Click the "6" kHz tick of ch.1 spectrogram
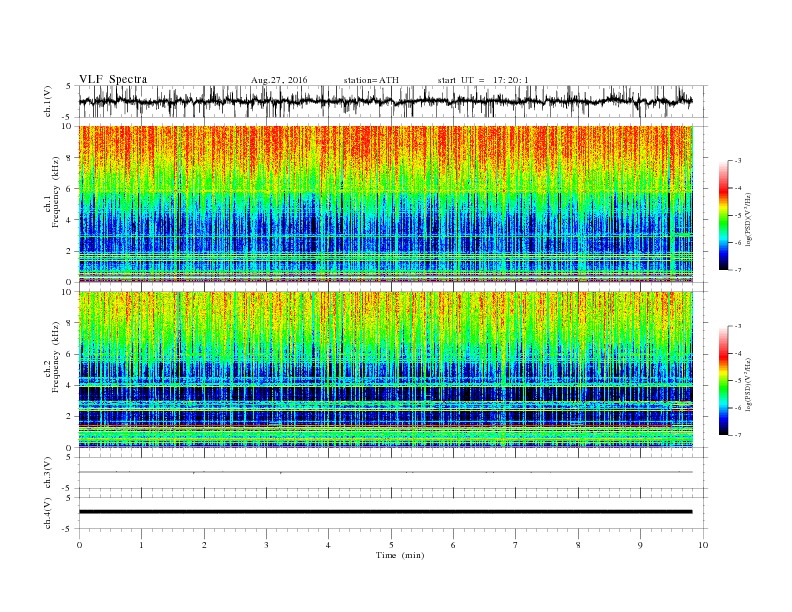Screen dimensions: 792x612 coord(70,189)
